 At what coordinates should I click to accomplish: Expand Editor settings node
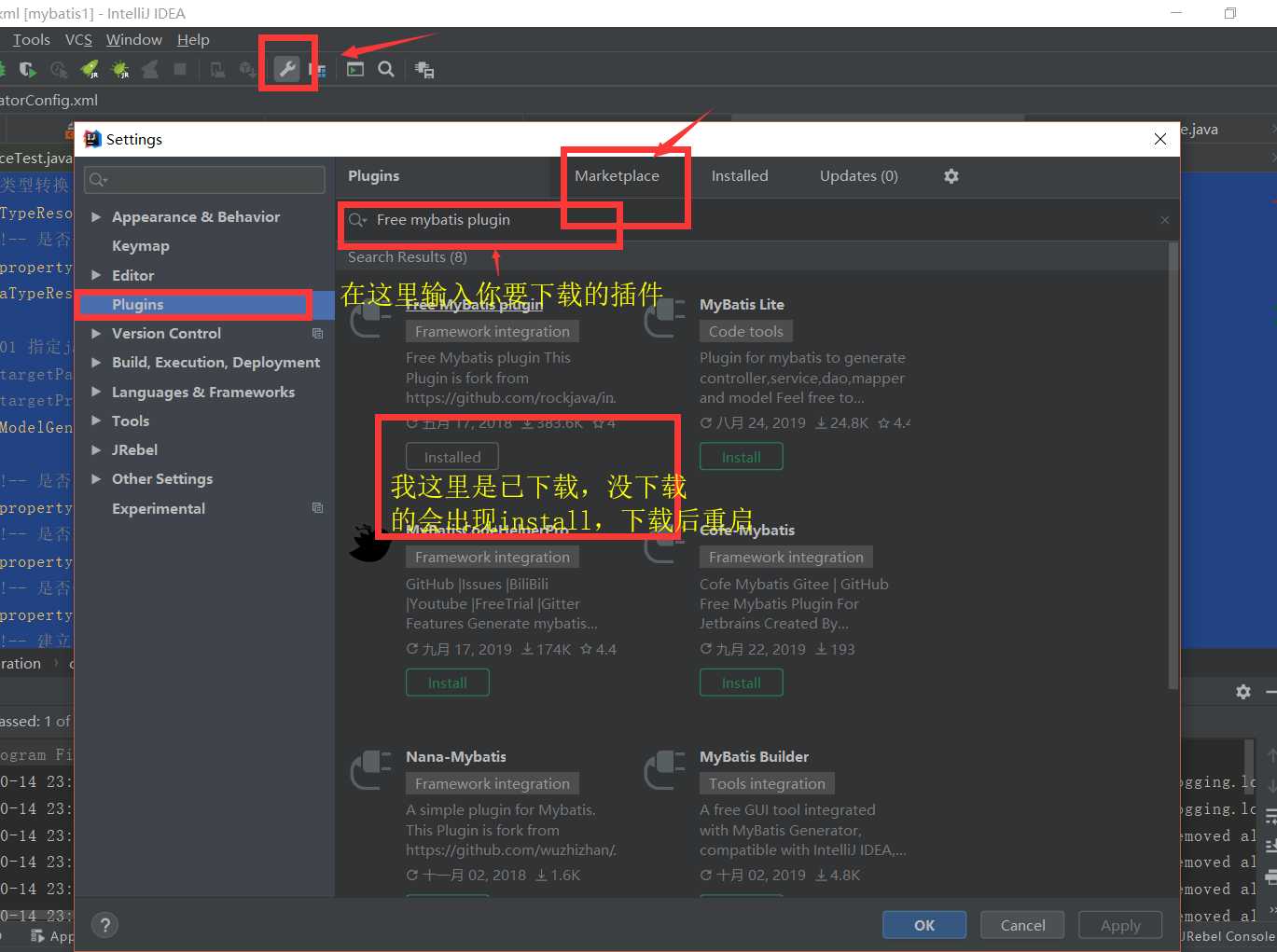click(x=96, y=275)
